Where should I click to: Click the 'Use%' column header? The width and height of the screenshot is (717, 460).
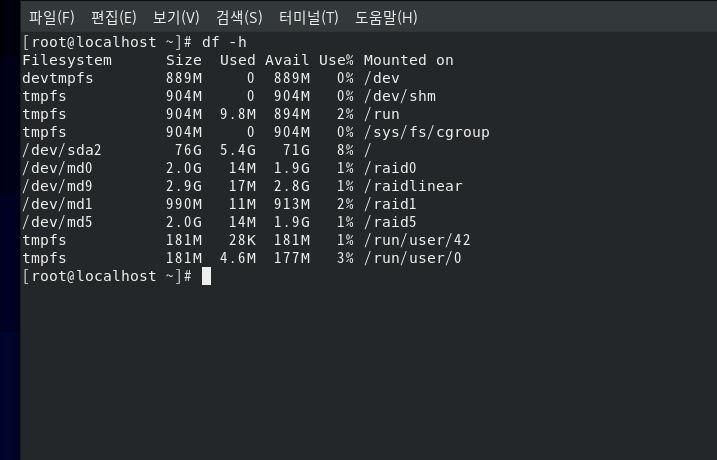336,60
